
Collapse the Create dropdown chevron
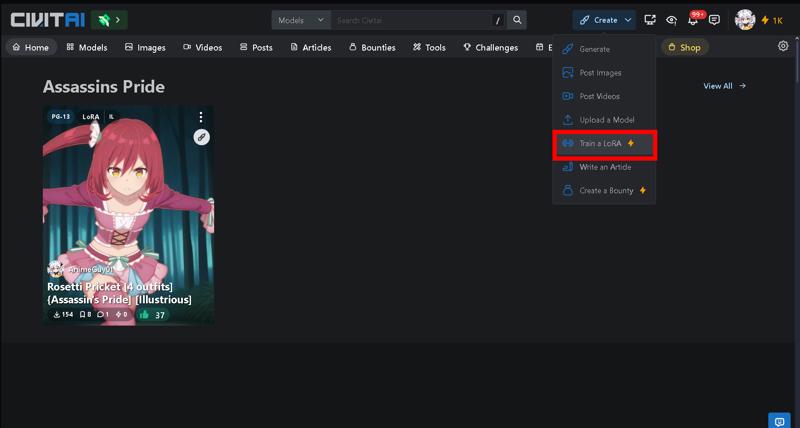tap(628, 20)
